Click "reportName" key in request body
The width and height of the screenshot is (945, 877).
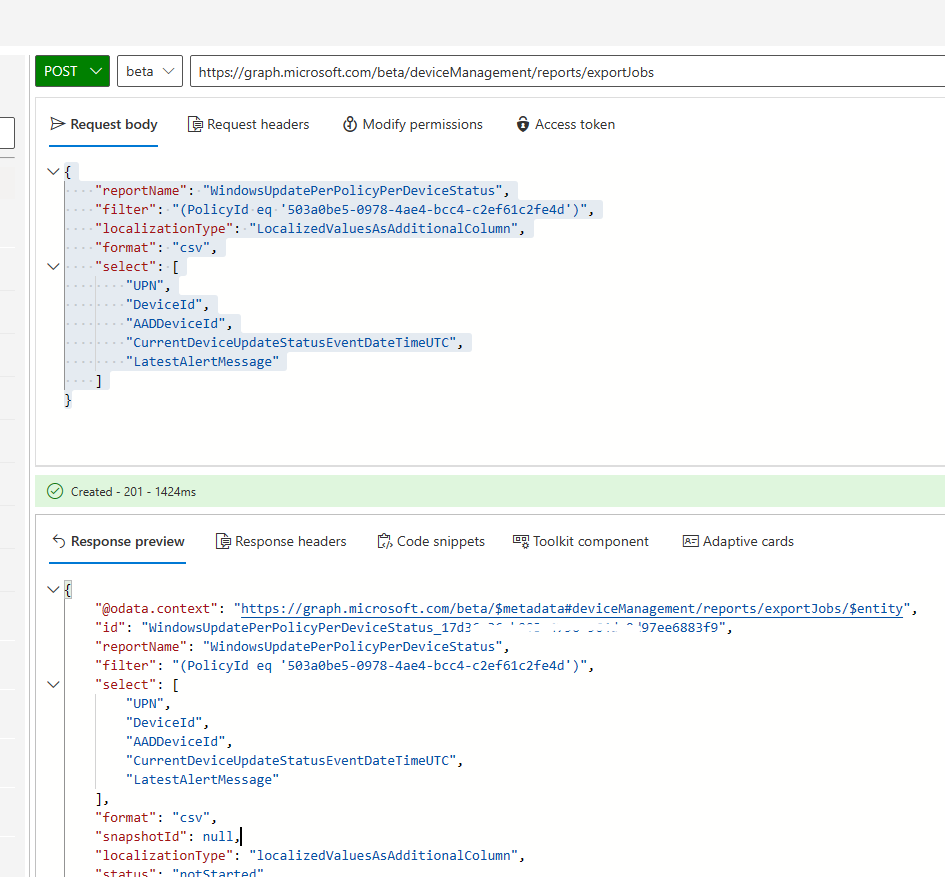[141, 191]
